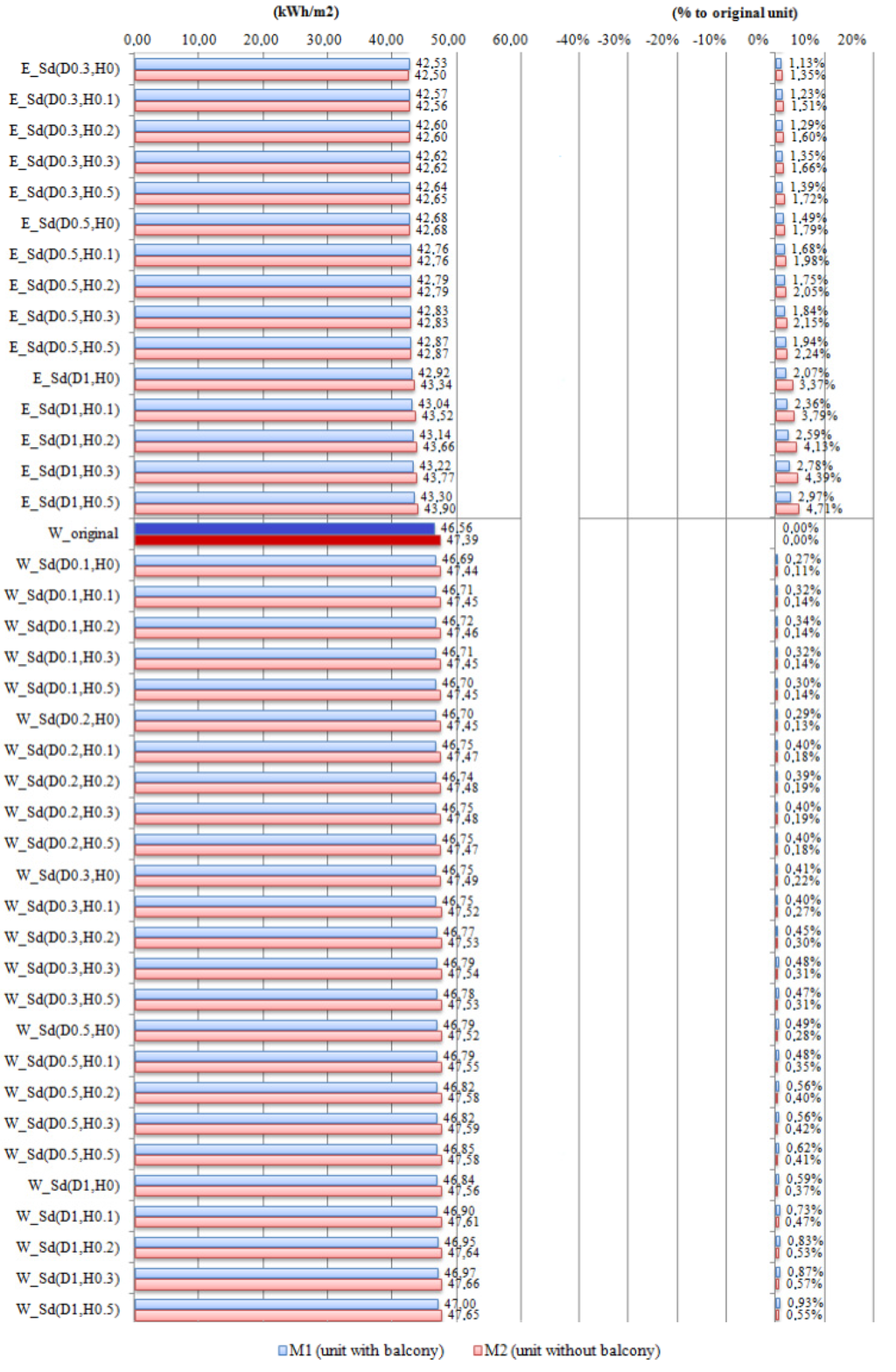Screen dimensions: 896x1372
Task: Click the row label 'E_Sd(D0.3,H0.5)'
Action: tap(64, 192)
